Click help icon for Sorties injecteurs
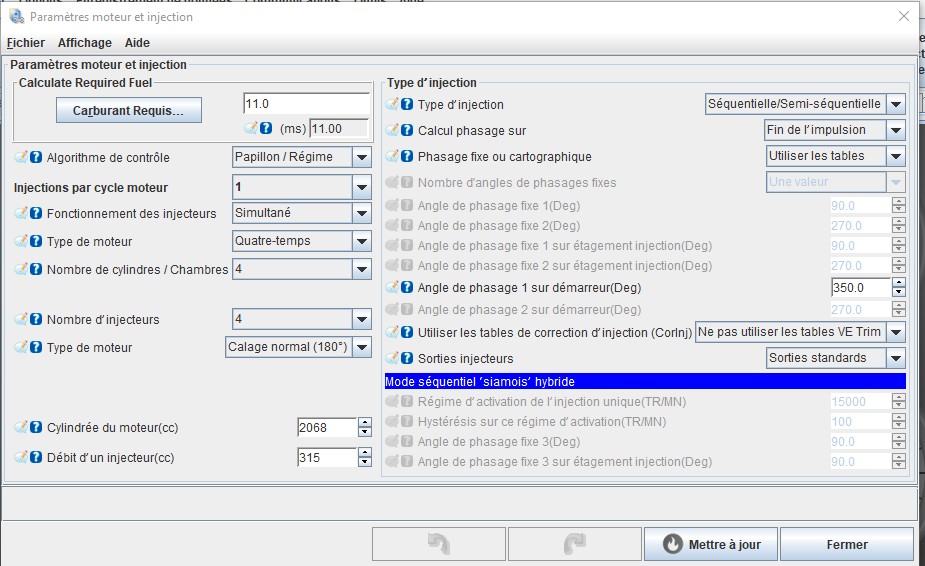Screen dimensions: 925x566 tap(407, 358)
